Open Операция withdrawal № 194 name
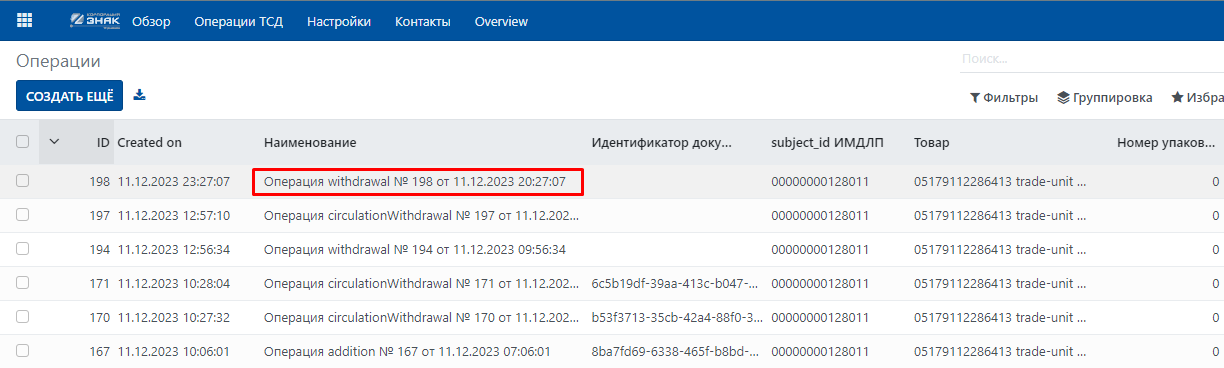Image resolution: width=1224 pixels, height=368 pixels. [415, 250]
